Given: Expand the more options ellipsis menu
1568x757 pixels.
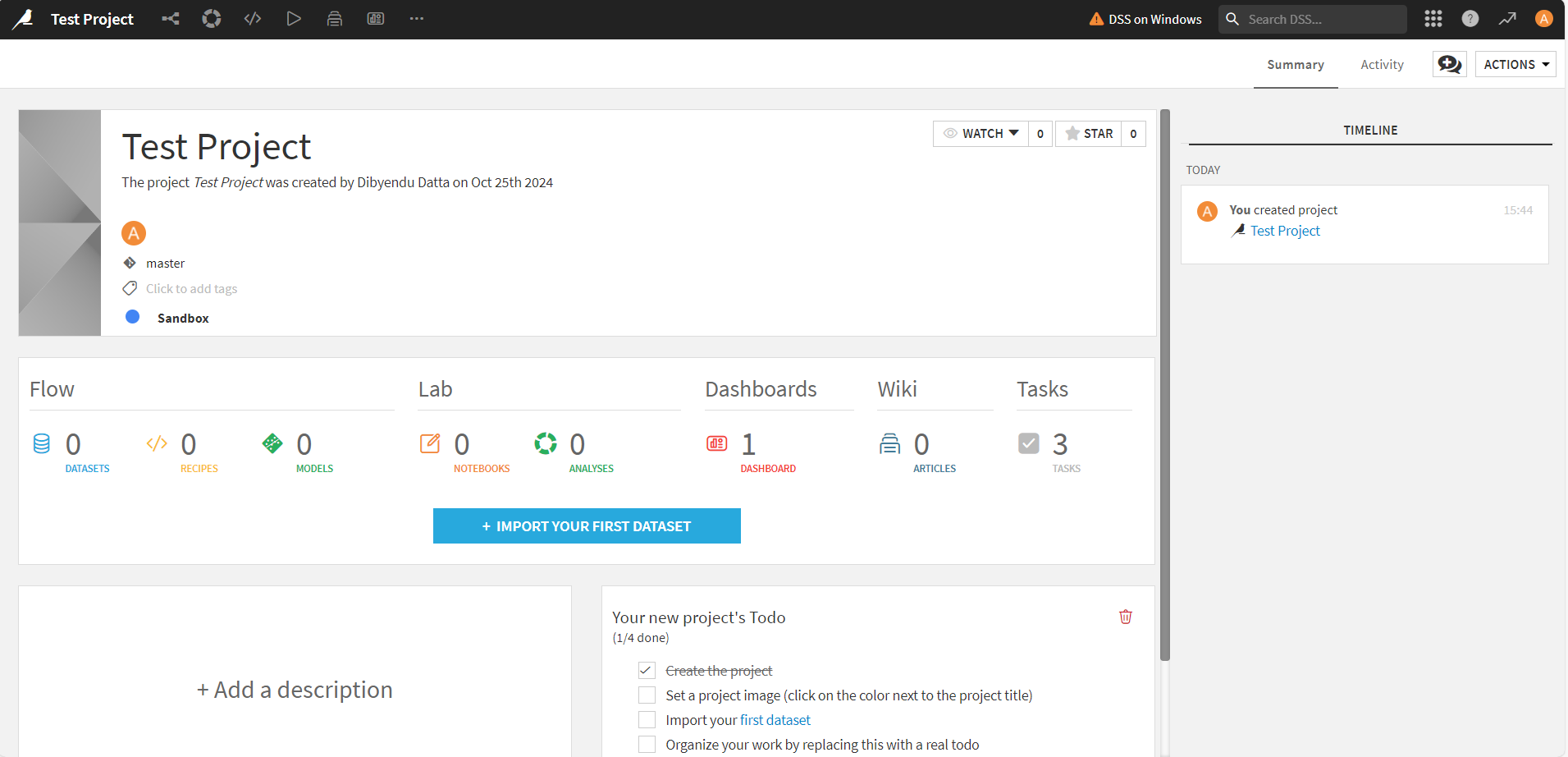Looking at the screenshot, I should tap(417, 19).
